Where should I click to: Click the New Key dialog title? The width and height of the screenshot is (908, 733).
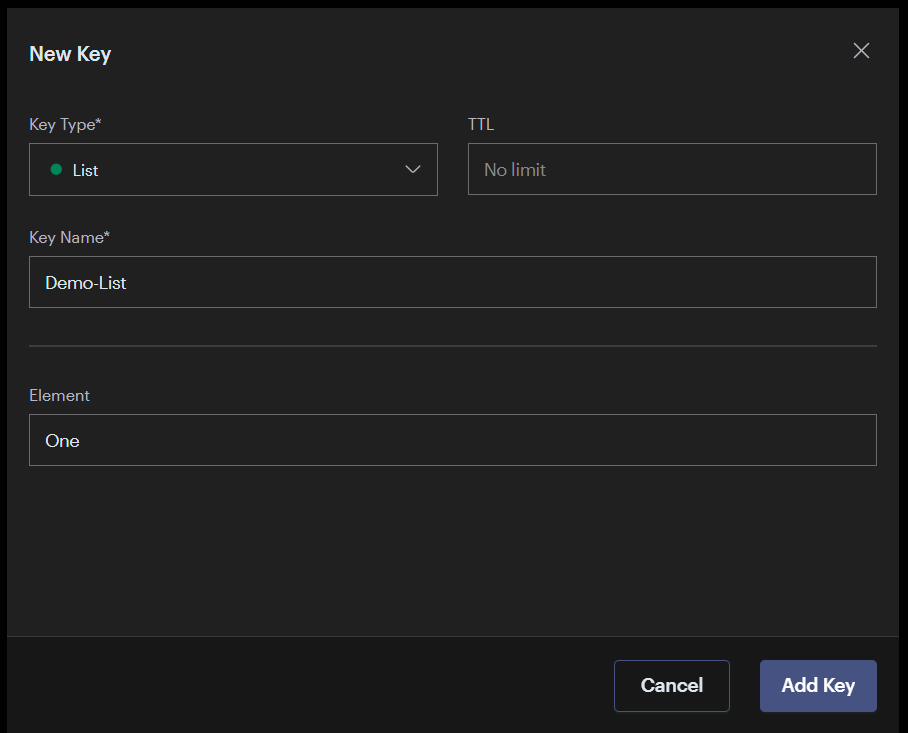tap(70, 53)
